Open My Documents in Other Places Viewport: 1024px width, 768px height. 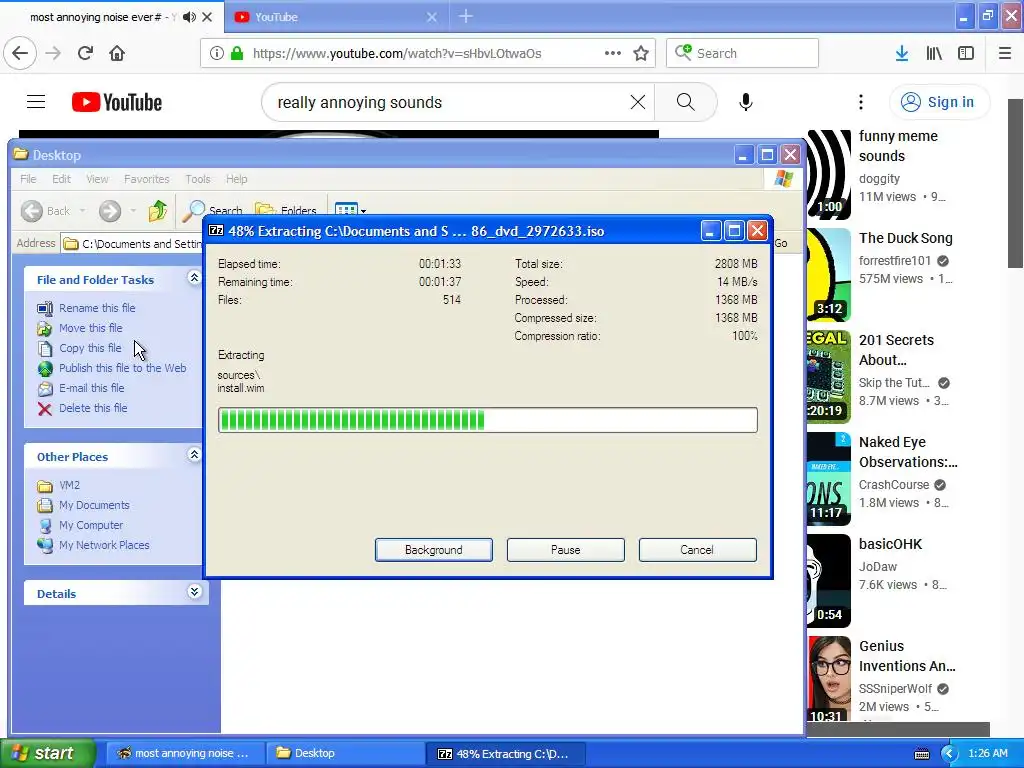coord(94,505)
